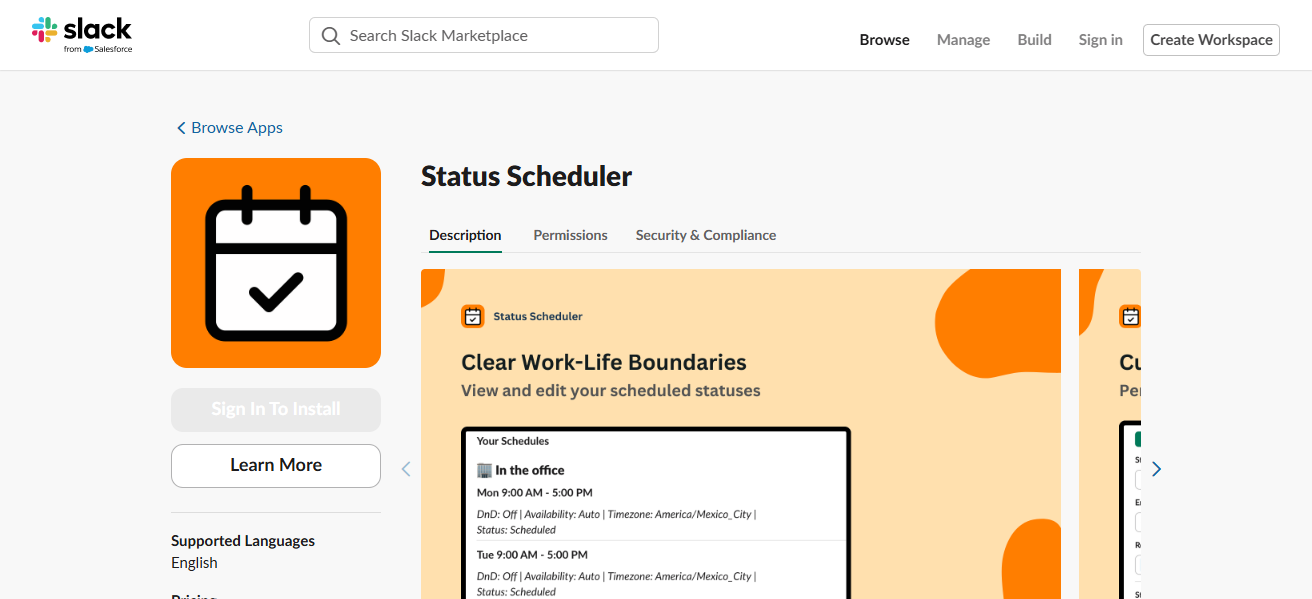Click the Status Scheduler page title
This screenshot has width=1312, height=599.
click(x=527, y=176)
